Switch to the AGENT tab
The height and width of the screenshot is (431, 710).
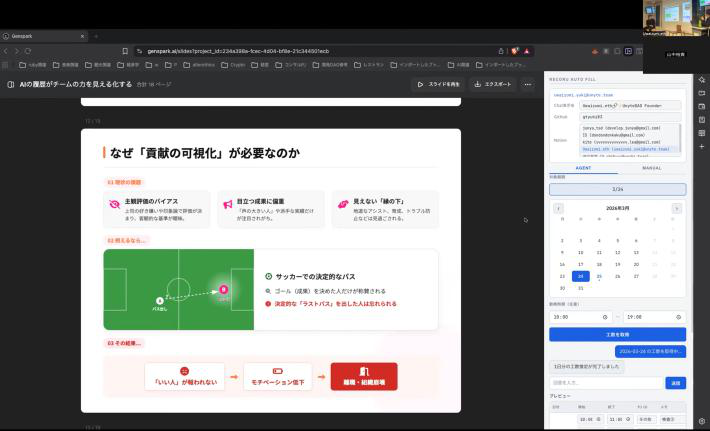pyautogui.click(x=583, y=168)
